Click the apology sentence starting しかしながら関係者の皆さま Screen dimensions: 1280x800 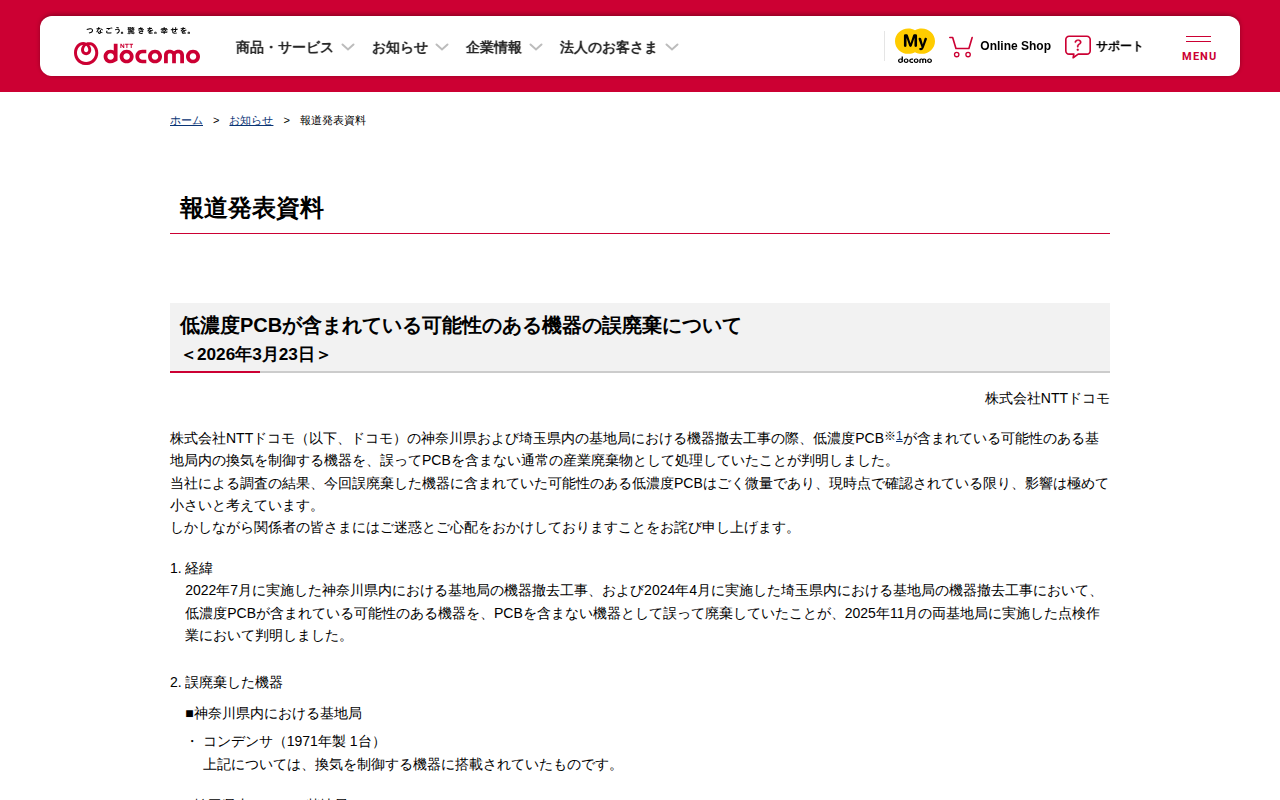[x=484, y=527]
